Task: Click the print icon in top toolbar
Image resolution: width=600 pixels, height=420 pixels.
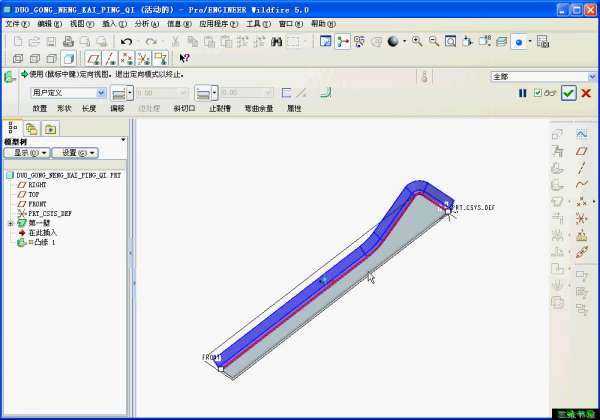Action: (x=68, y=42)
